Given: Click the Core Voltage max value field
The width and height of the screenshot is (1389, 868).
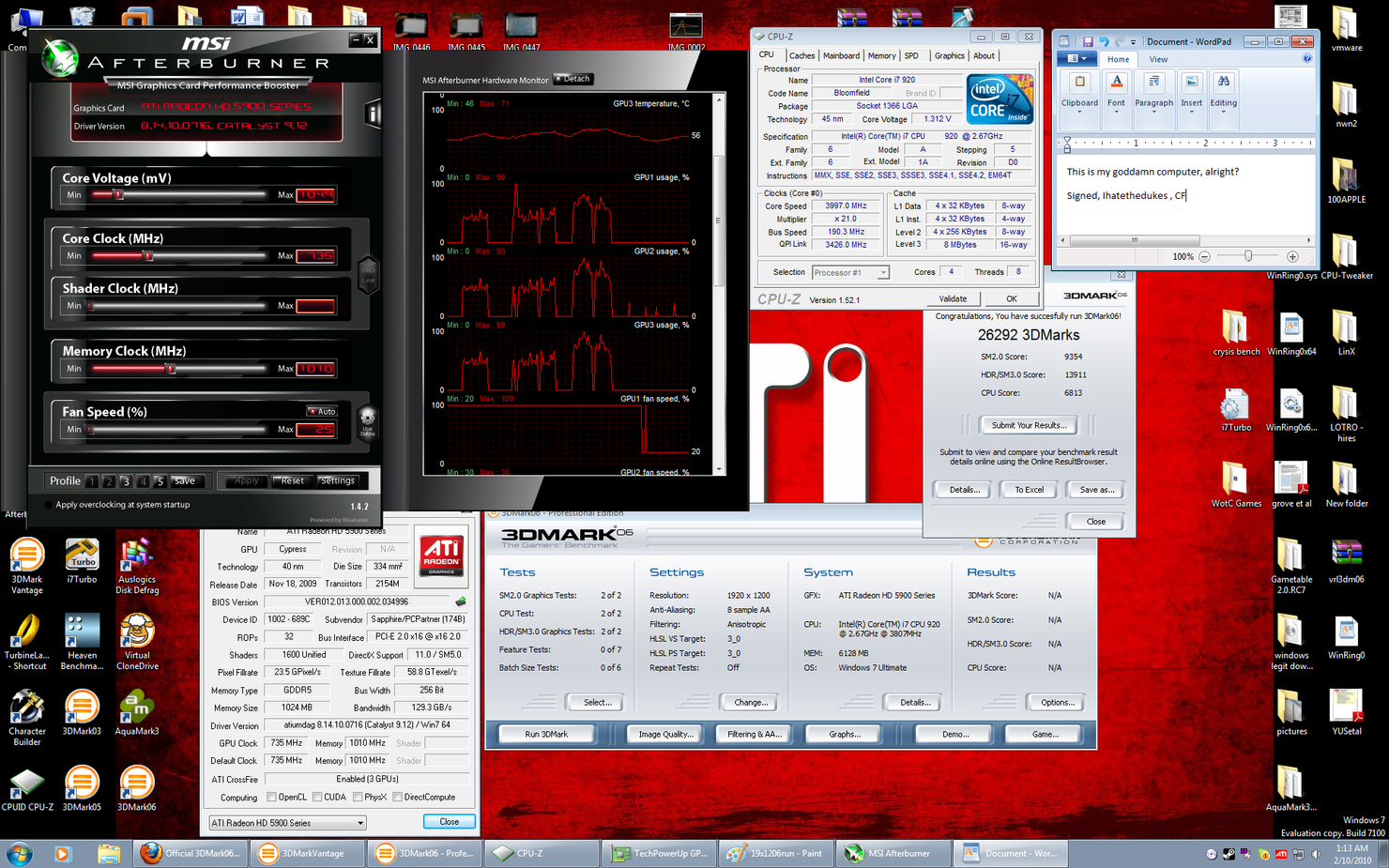Looking at the screenshot, I should click(x=315, y=195).
